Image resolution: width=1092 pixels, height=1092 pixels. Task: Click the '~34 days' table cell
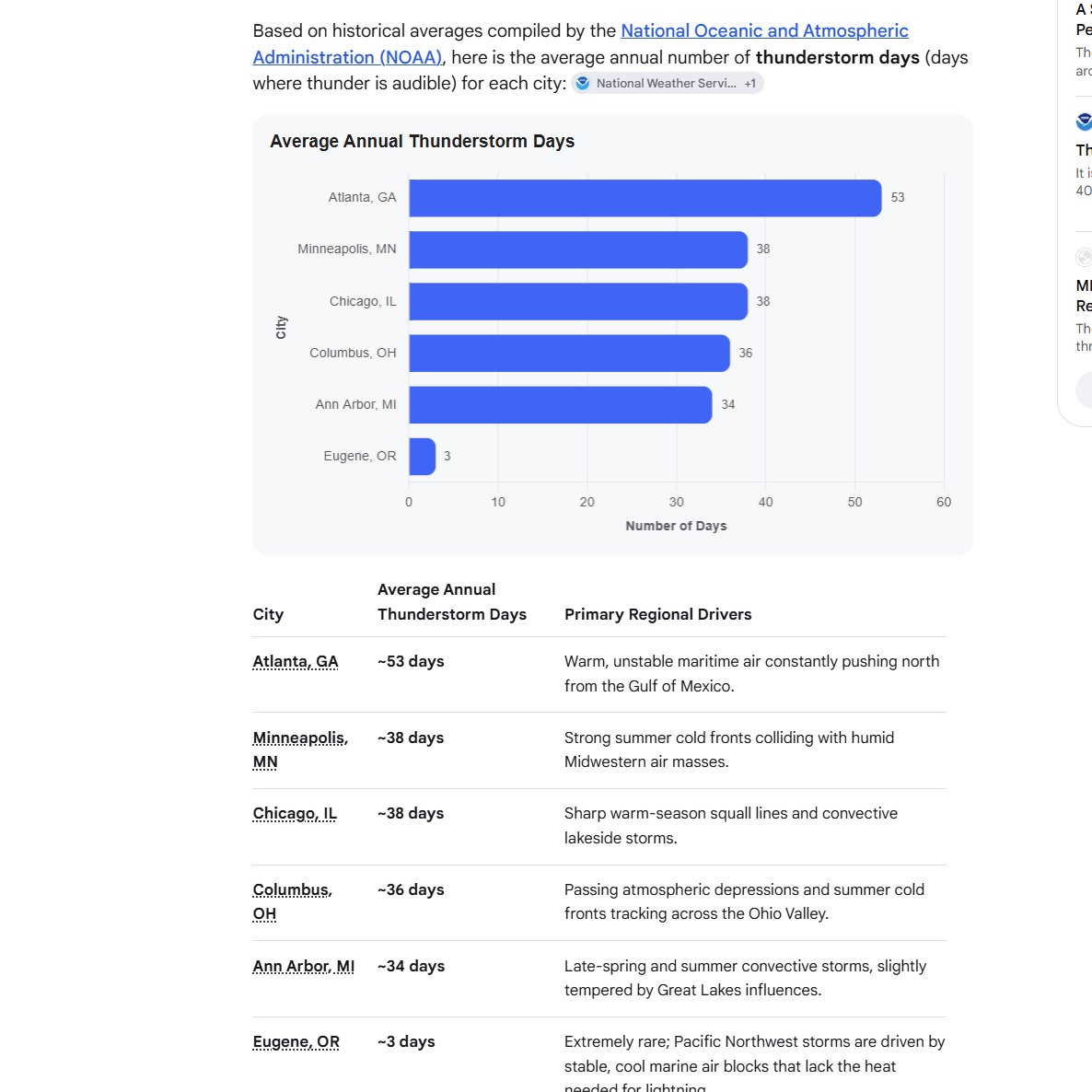click(x=411, y=966)
